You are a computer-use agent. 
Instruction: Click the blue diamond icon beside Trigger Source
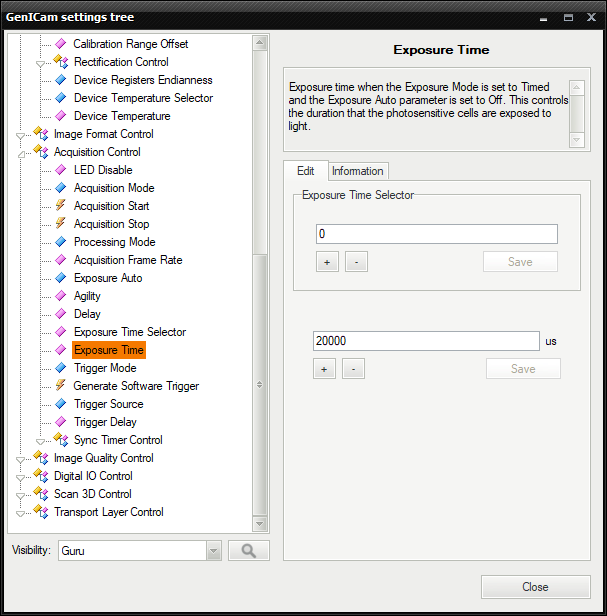60,404
